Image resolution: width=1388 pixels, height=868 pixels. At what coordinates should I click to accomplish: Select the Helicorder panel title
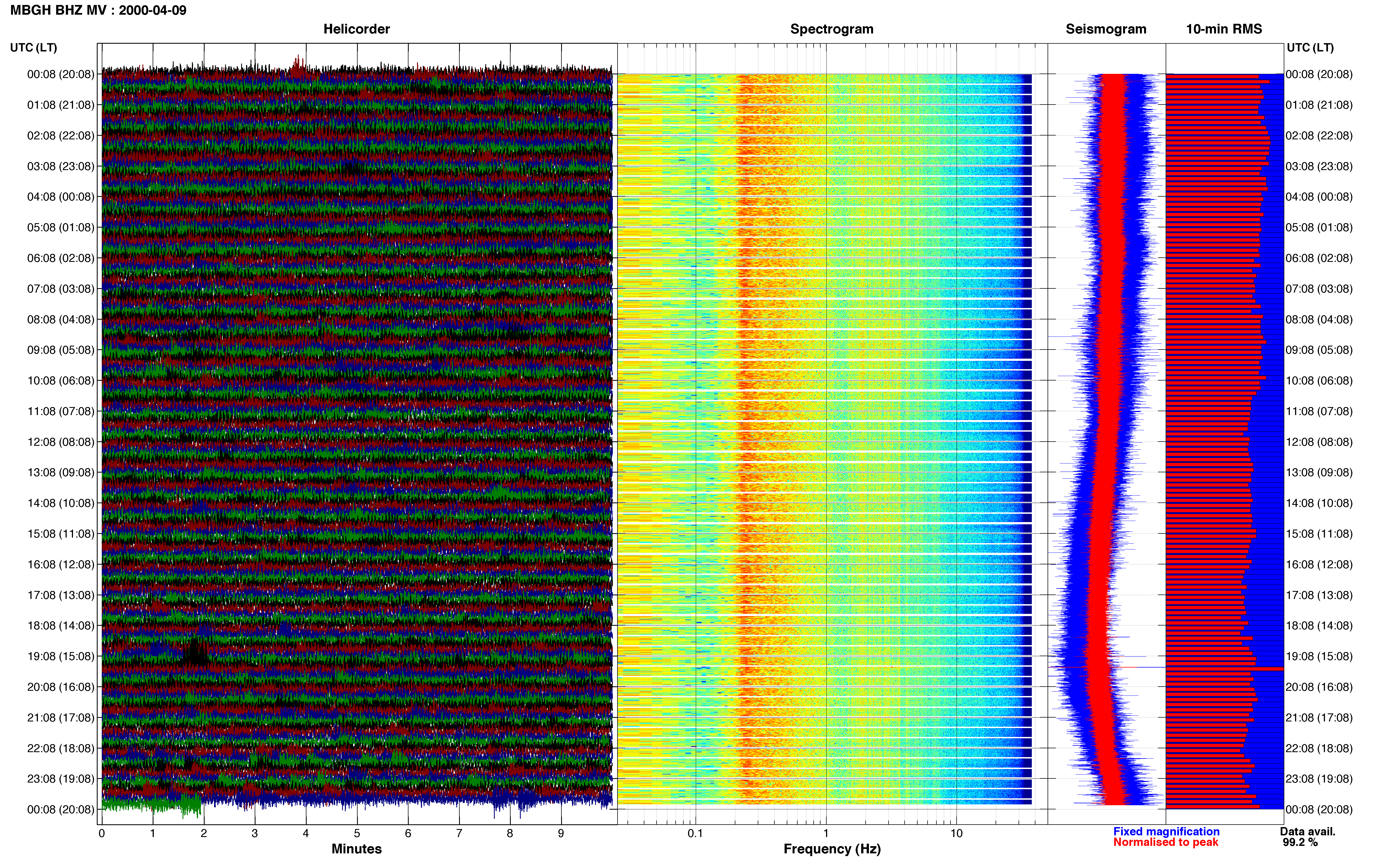pos(356,29)
